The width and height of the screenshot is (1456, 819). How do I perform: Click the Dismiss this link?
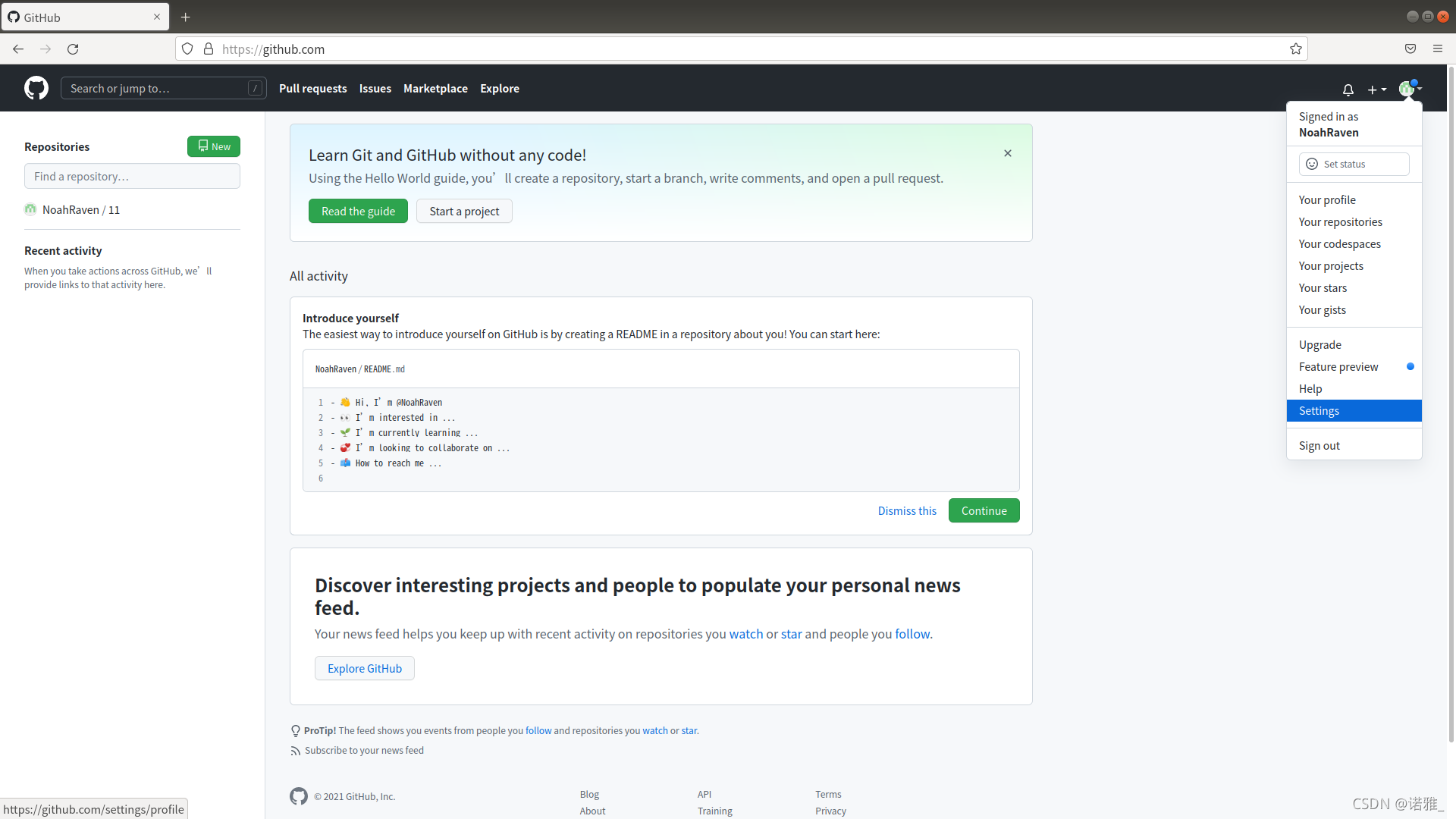(907, 511)
